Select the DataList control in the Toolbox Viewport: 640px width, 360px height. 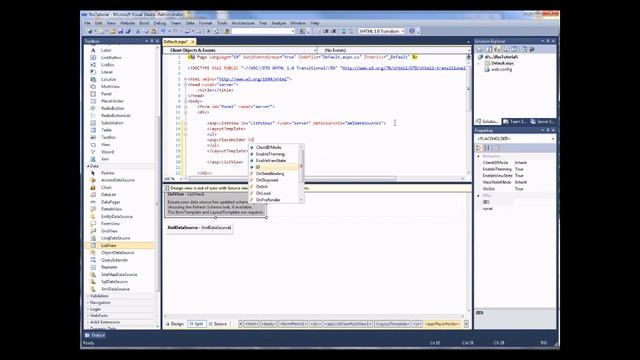click(109, 195)
